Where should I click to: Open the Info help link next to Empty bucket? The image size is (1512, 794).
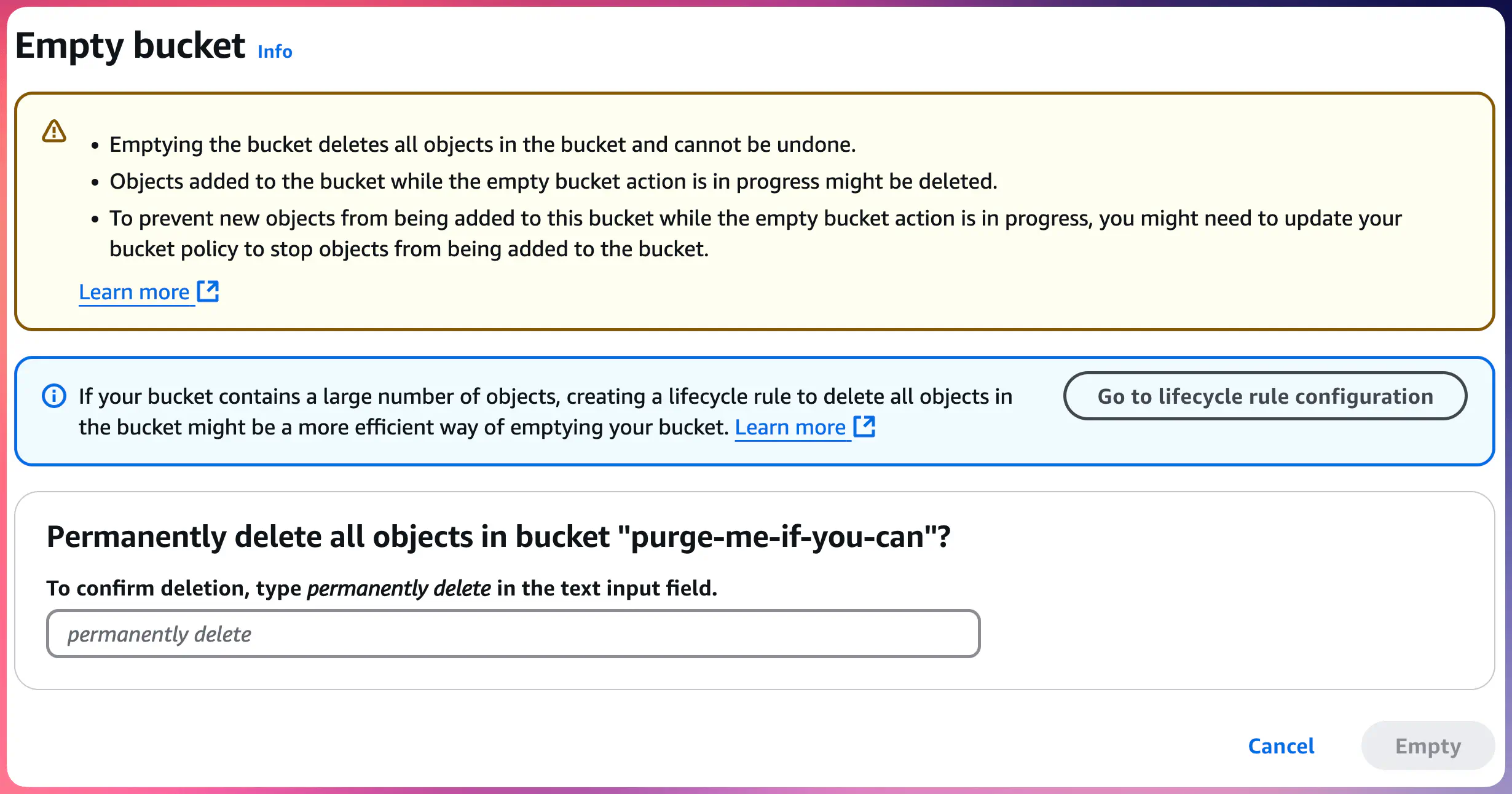275,52
